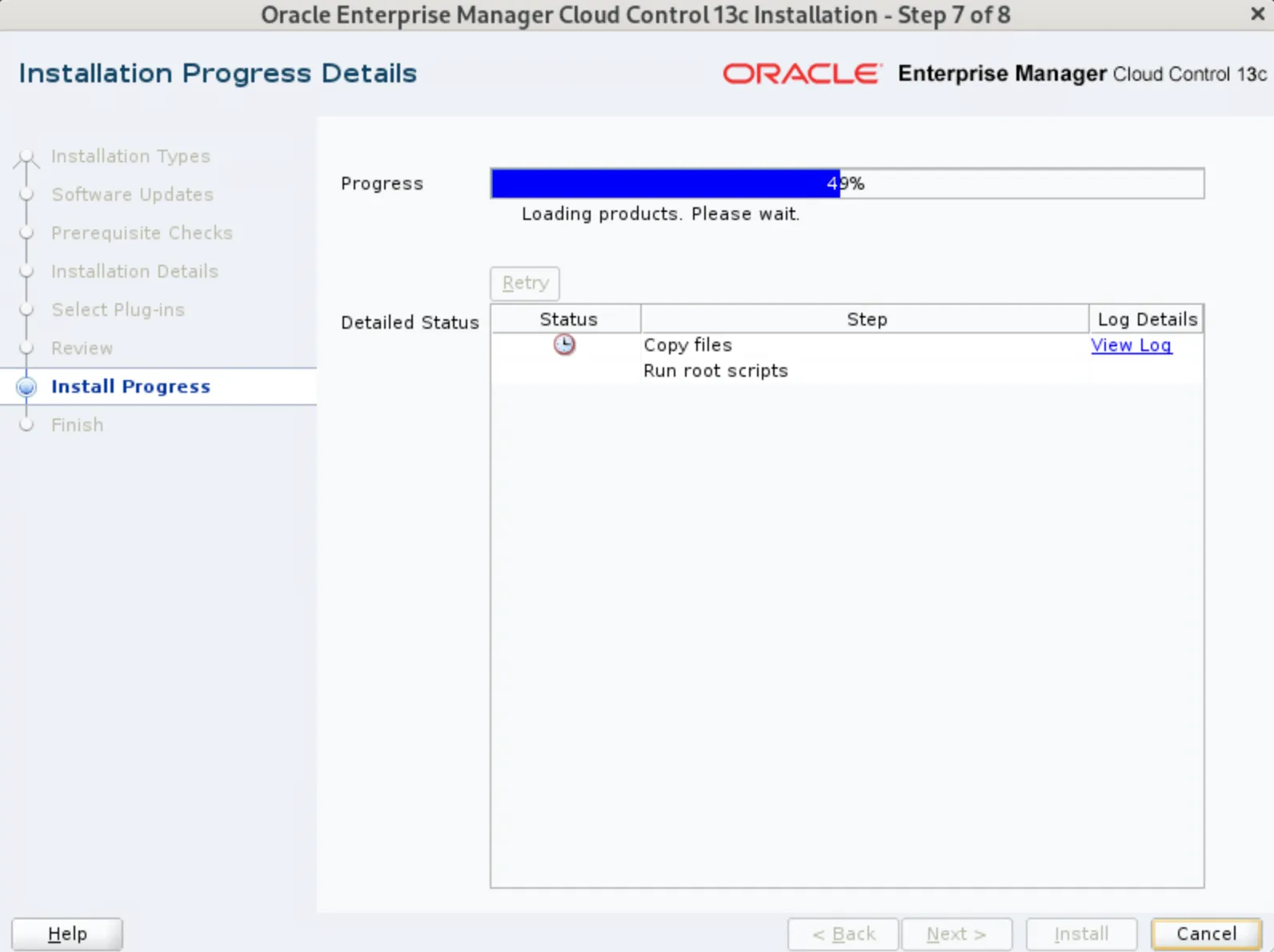Viewport: 1274px width, 952px height.
Task: Click the clock status icon for Copy files
Action: click(564, 345)
